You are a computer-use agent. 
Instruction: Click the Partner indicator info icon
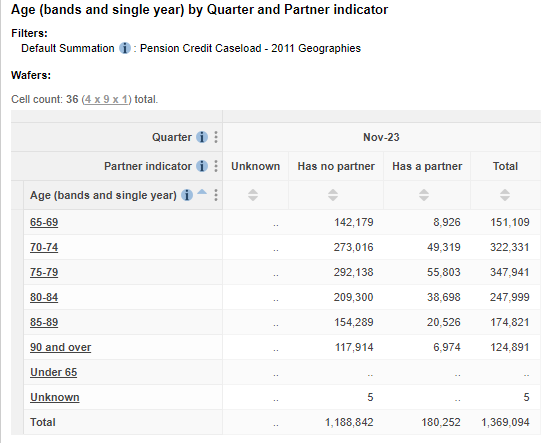[x=202, y=166]
